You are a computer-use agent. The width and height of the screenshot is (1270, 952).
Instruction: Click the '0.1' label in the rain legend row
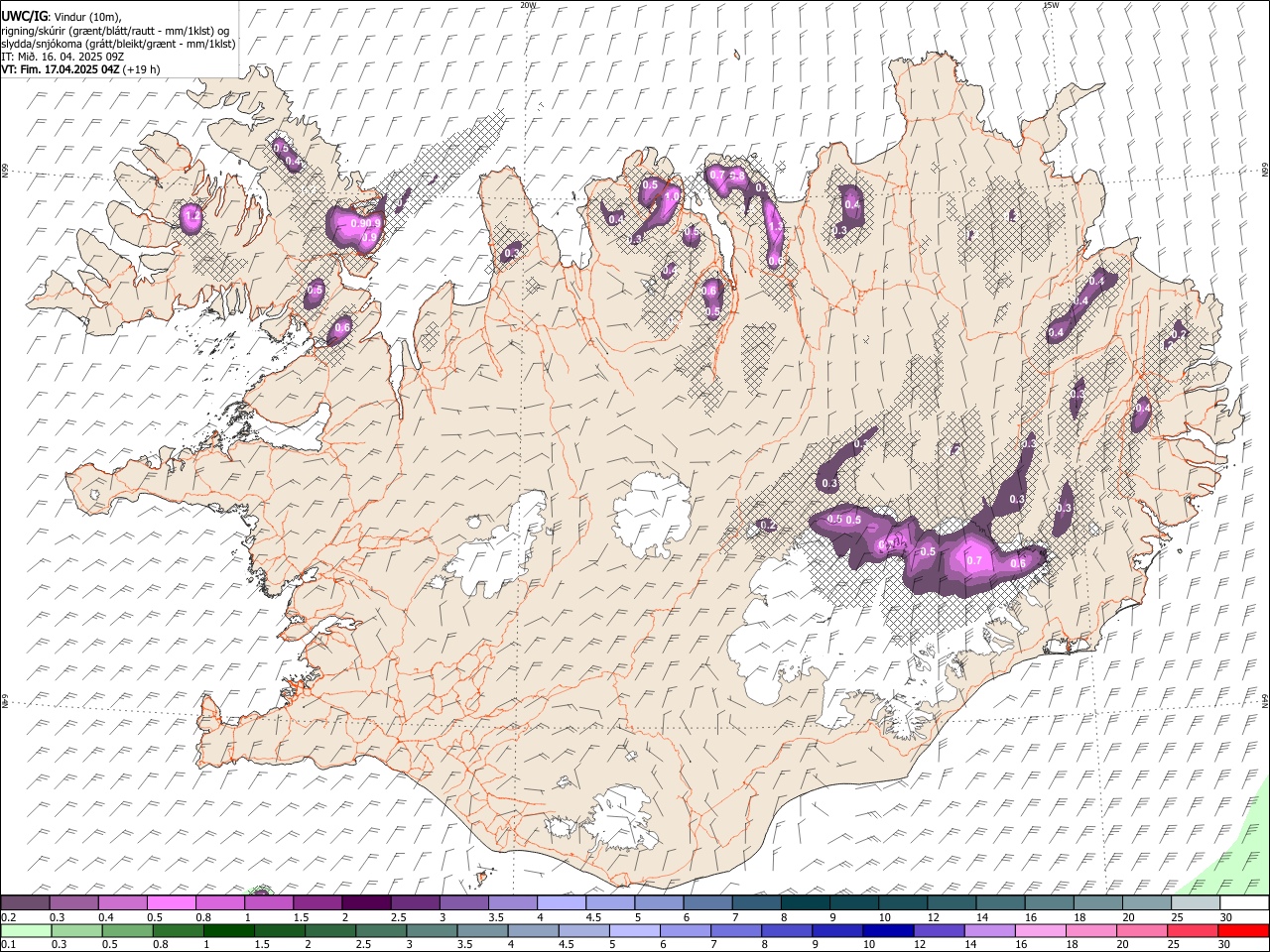pos(9,945)
